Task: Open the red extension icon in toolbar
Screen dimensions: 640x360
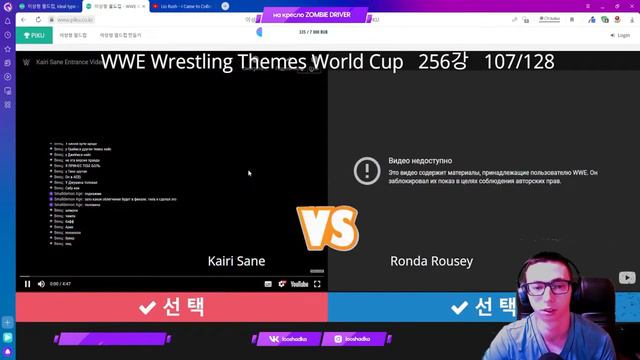Action: [618, 20]
